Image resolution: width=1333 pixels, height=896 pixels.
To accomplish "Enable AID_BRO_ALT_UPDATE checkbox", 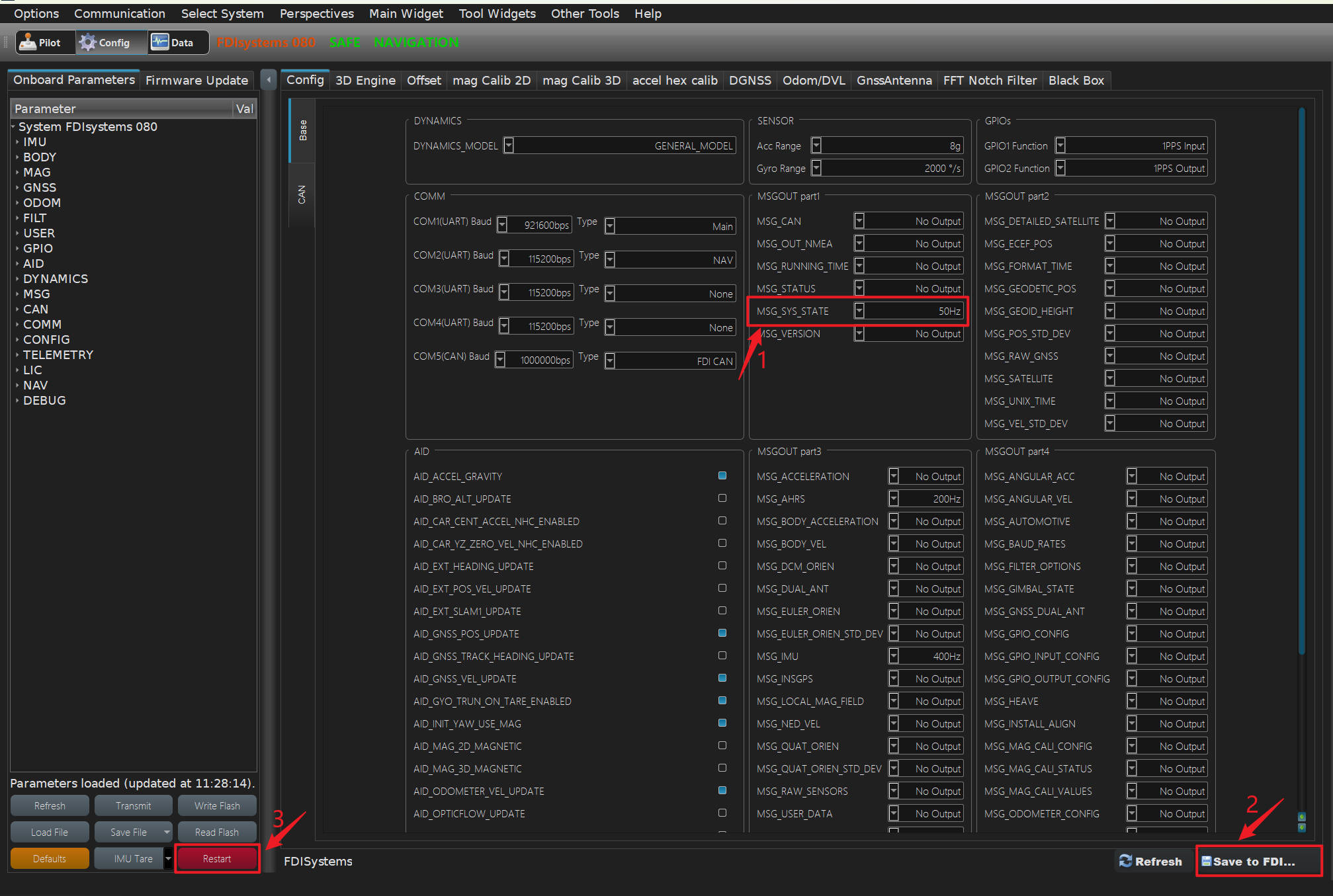I will tap(722, 498).
